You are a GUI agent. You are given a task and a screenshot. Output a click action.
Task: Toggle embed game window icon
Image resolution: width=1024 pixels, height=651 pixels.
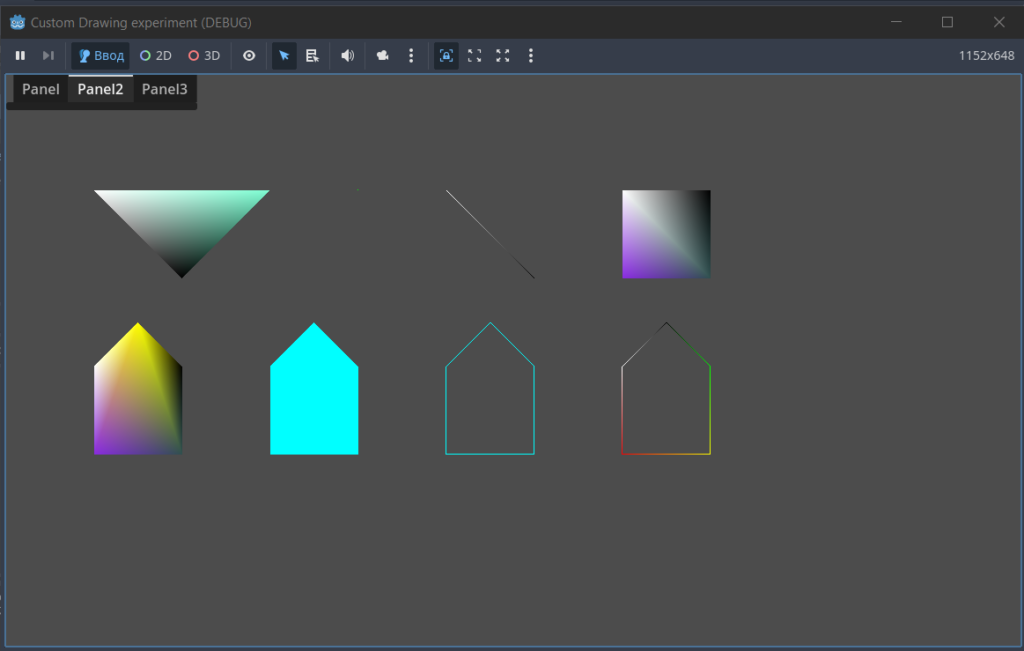coord(446,56)
